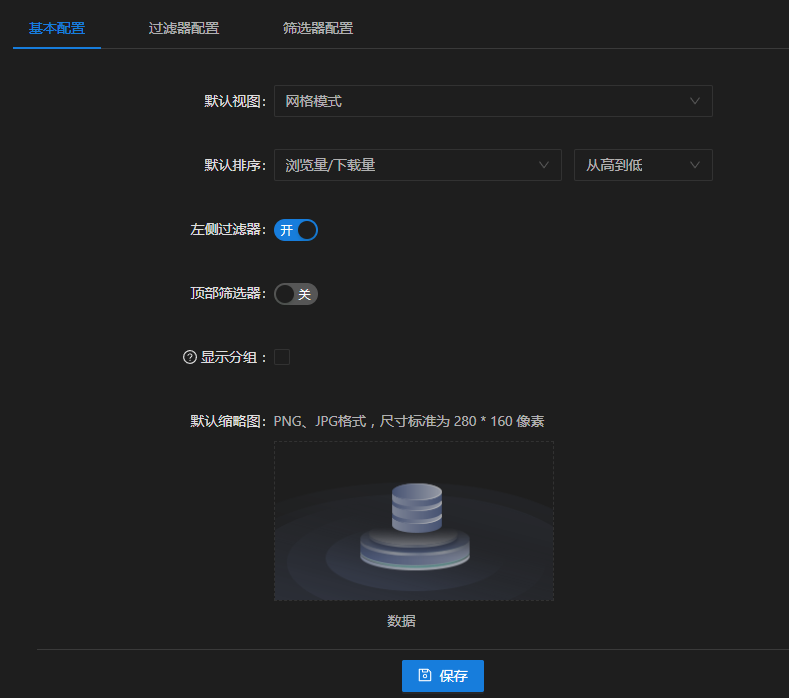Switch to the 基本配置 tab
The height and width of the screenshot is (698, 789).
pos(57,28)
